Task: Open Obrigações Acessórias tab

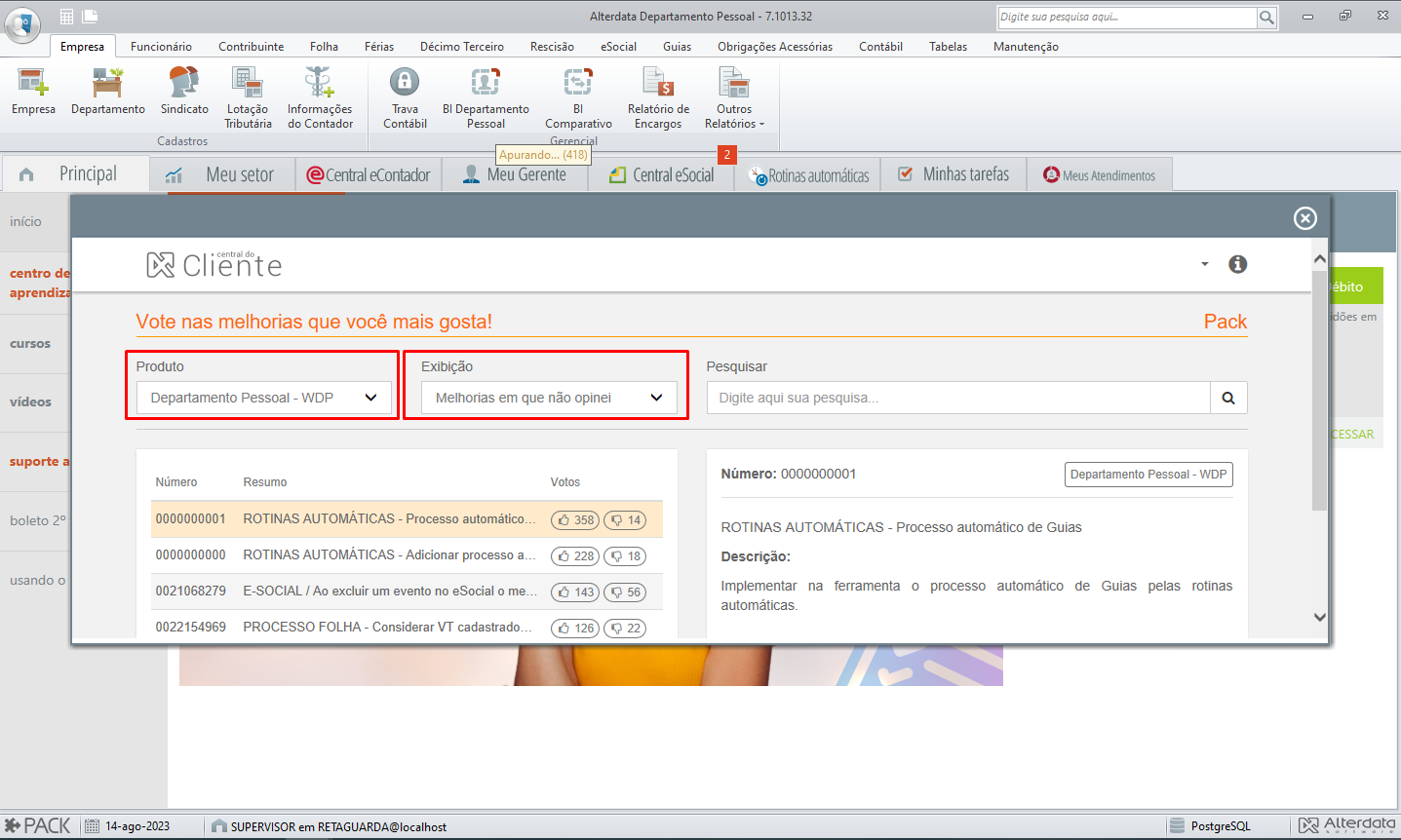Action: 775,47
